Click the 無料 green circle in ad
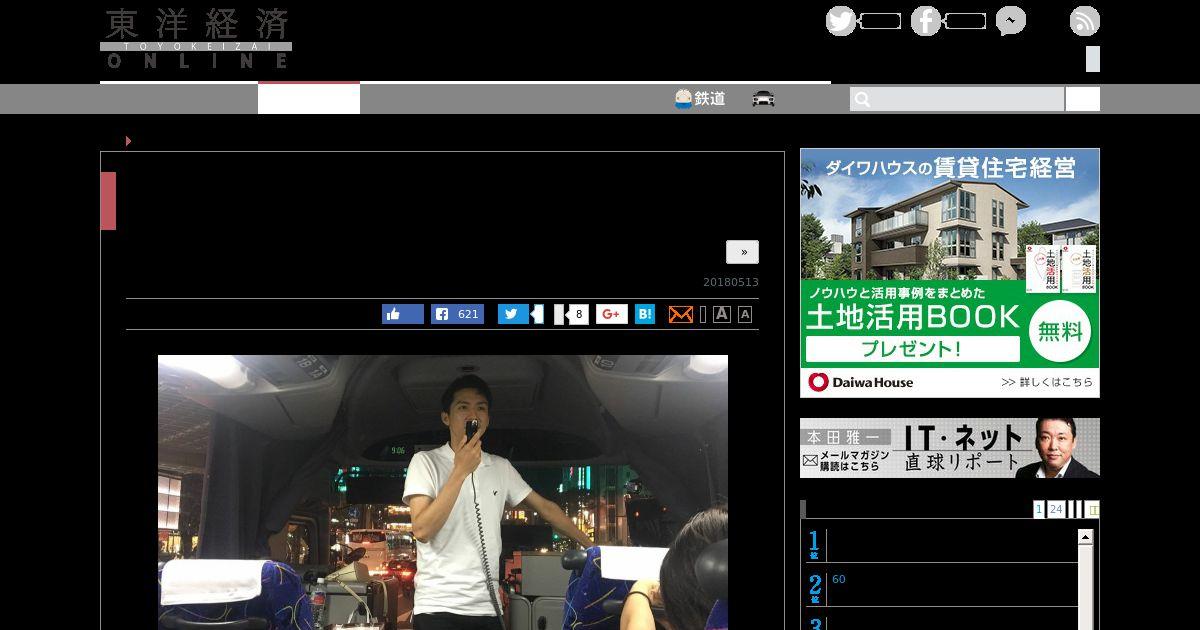 click(x=1060, y=331)
